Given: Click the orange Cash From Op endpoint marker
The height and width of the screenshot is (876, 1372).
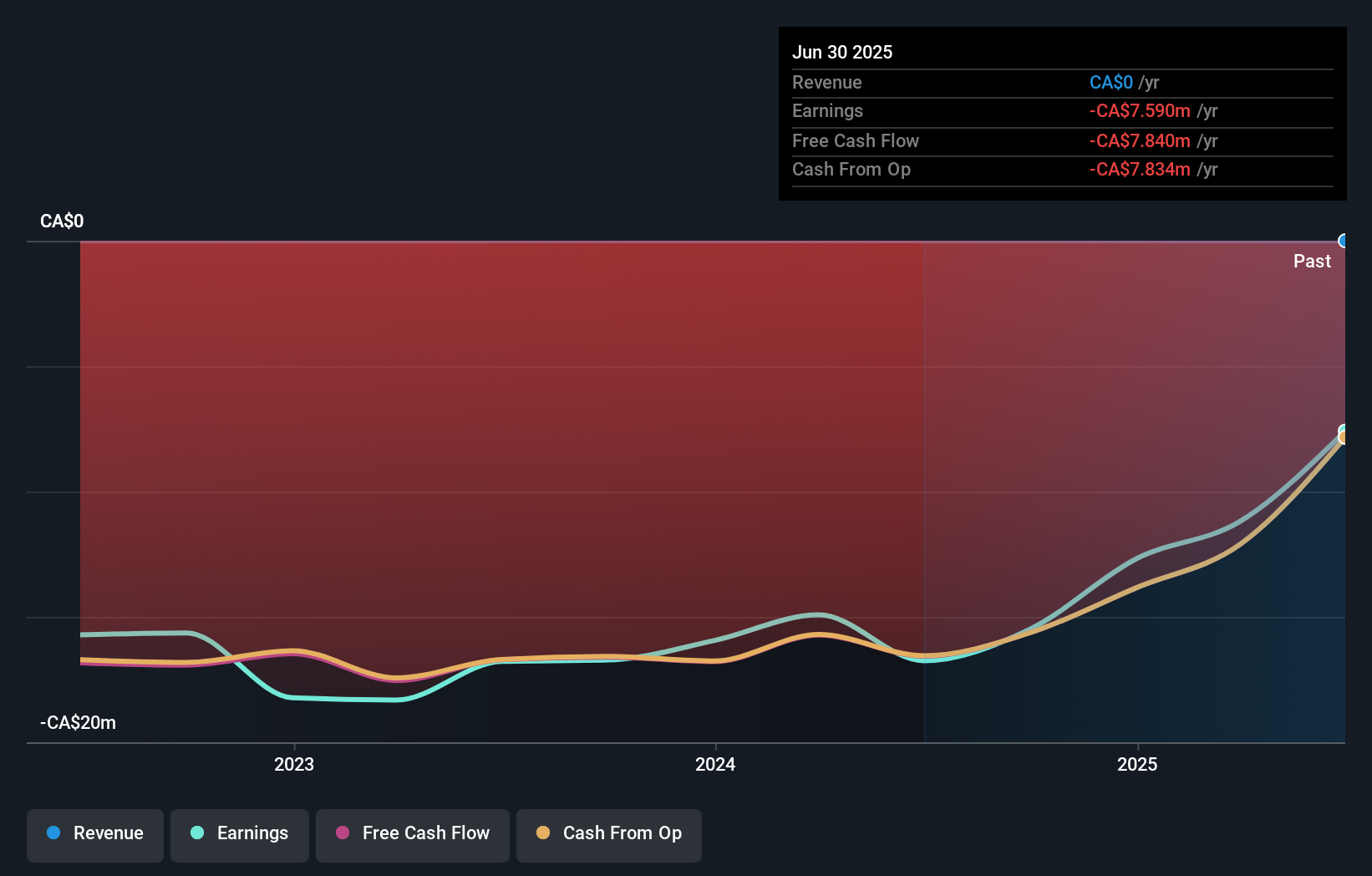Looking at the screenshot, I should tap(1344, 437).
